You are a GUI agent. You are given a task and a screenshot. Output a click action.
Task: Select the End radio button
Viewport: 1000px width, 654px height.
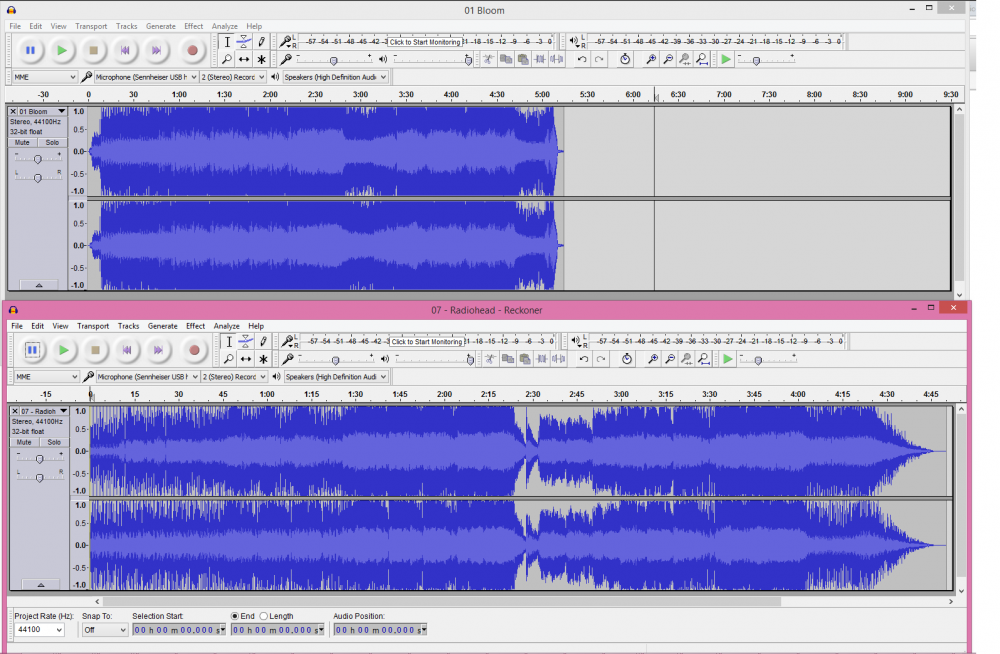tap(235, 616)
